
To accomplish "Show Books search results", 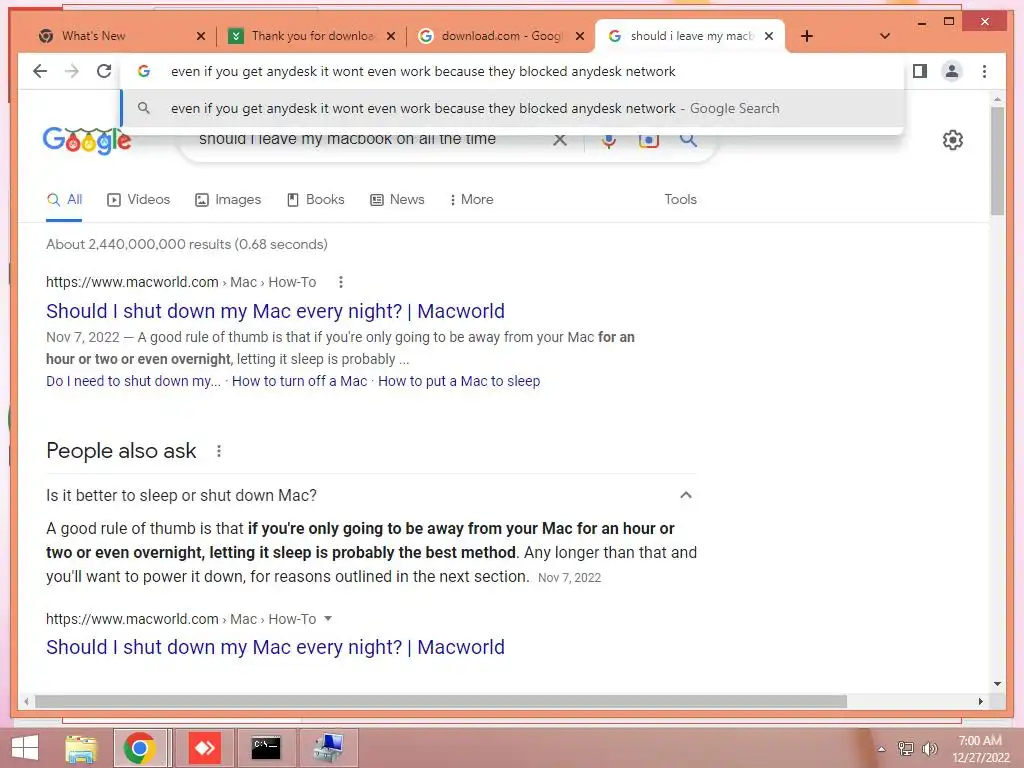I will click(315, 200).
